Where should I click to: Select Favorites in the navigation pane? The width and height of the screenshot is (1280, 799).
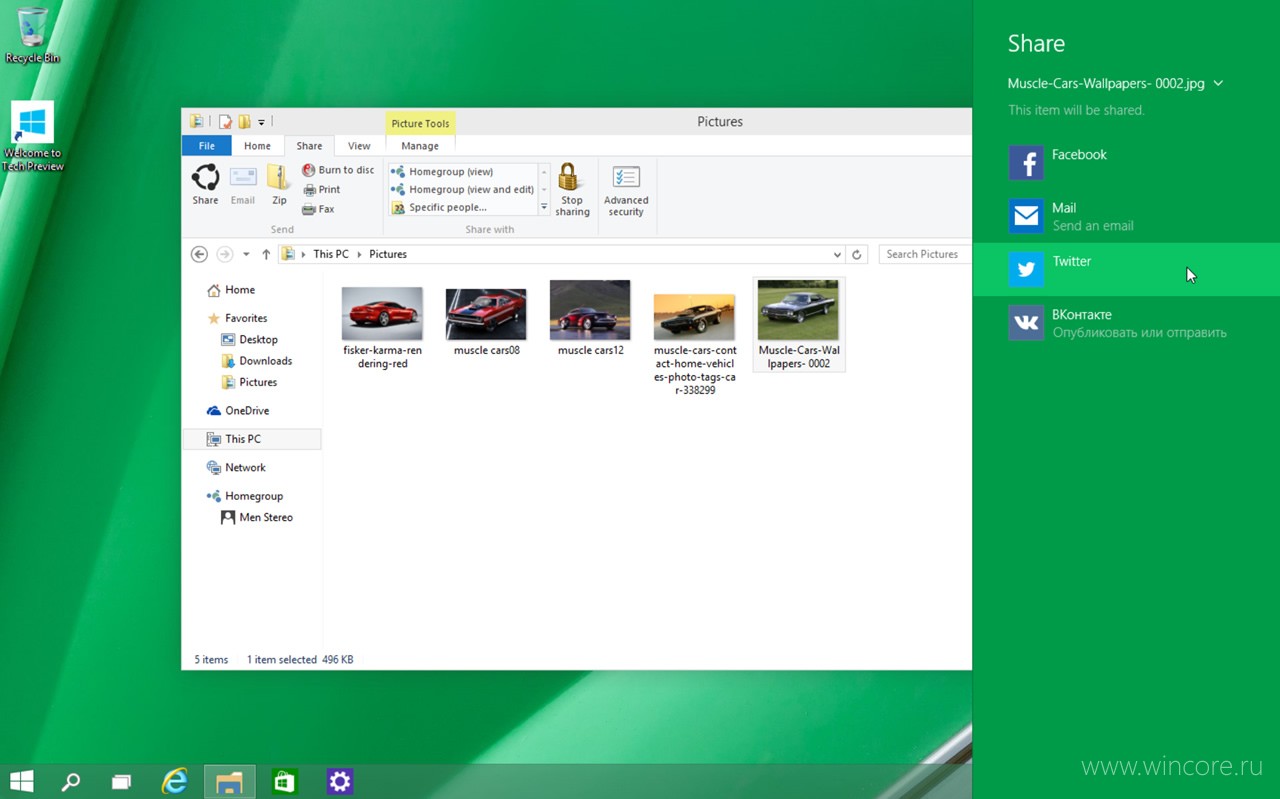coord(237,318)
